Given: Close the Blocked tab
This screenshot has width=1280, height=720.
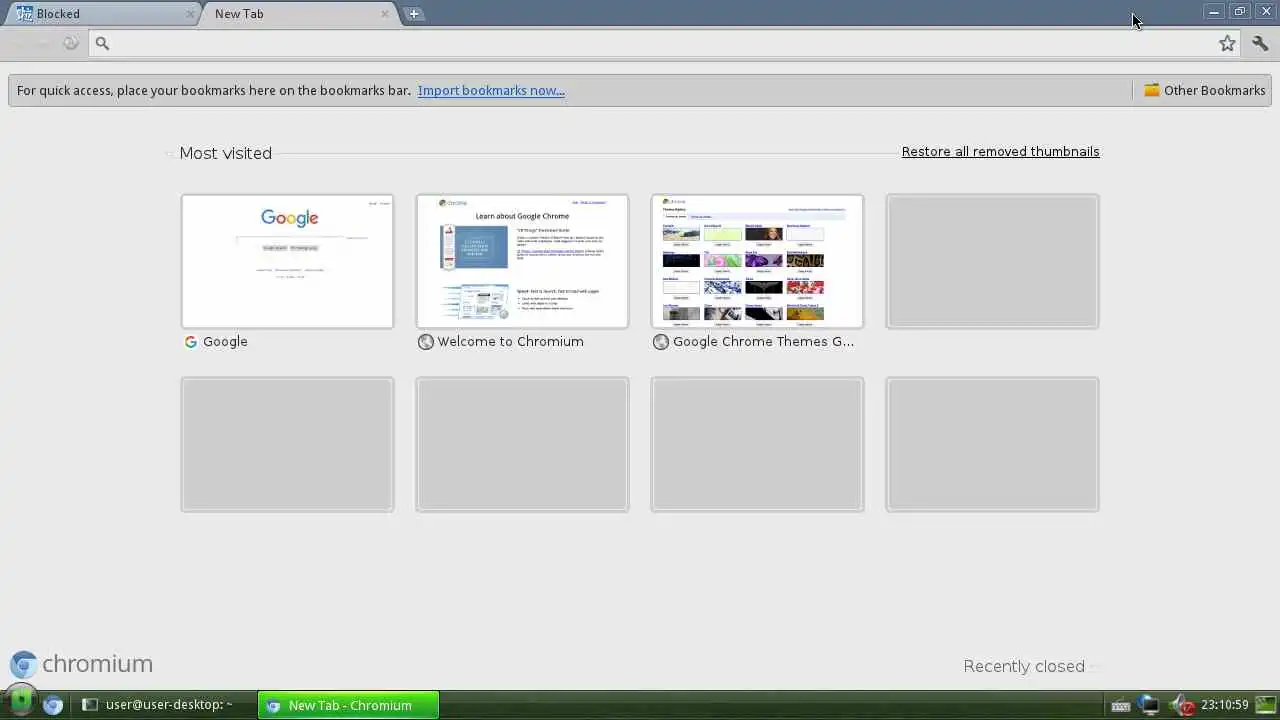Looking at the screenshot, I should 190,14.
